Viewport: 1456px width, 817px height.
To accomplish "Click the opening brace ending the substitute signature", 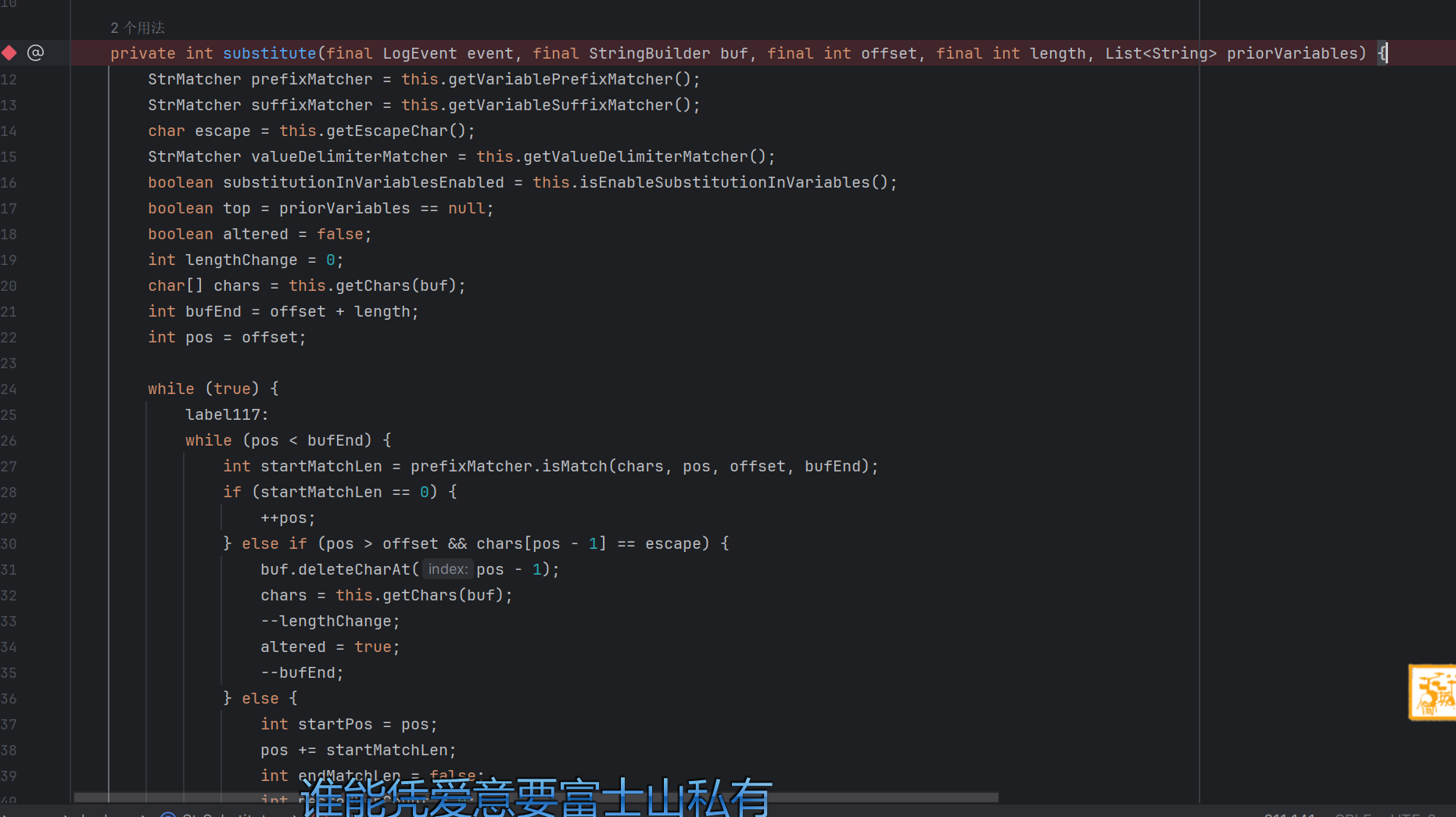I will click(x=1382, y=53).
